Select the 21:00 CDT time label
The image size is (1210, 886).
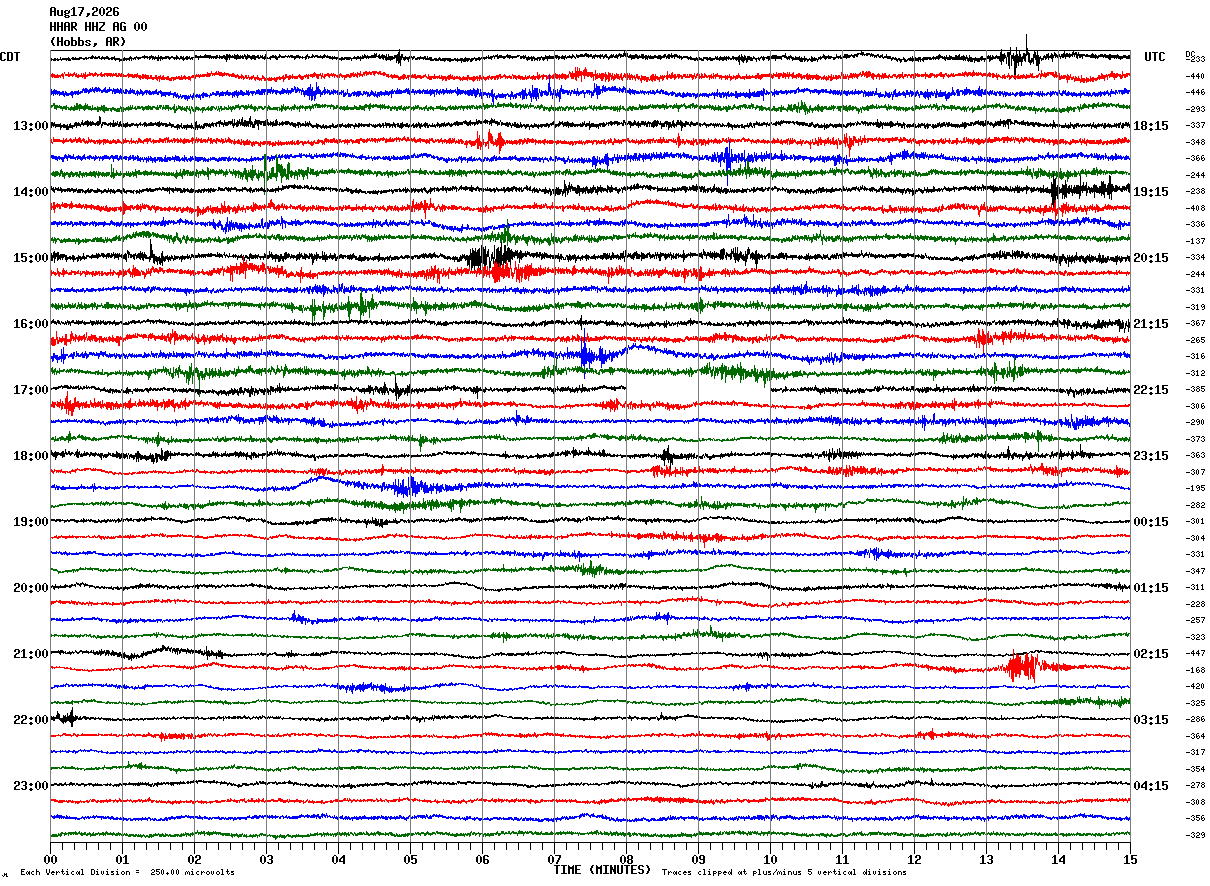click(31, 654)
